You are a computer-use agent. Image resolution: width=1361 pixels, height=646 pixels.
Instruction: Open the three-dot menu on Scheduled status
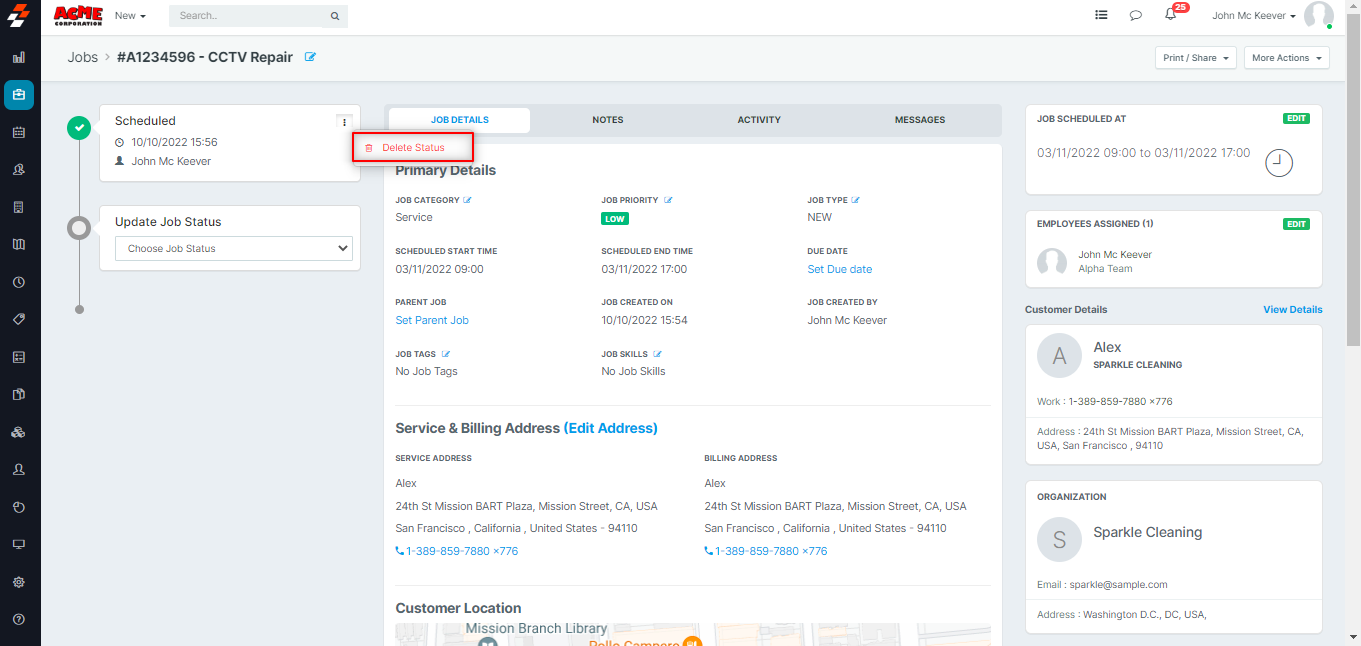(x=344, y=122)
